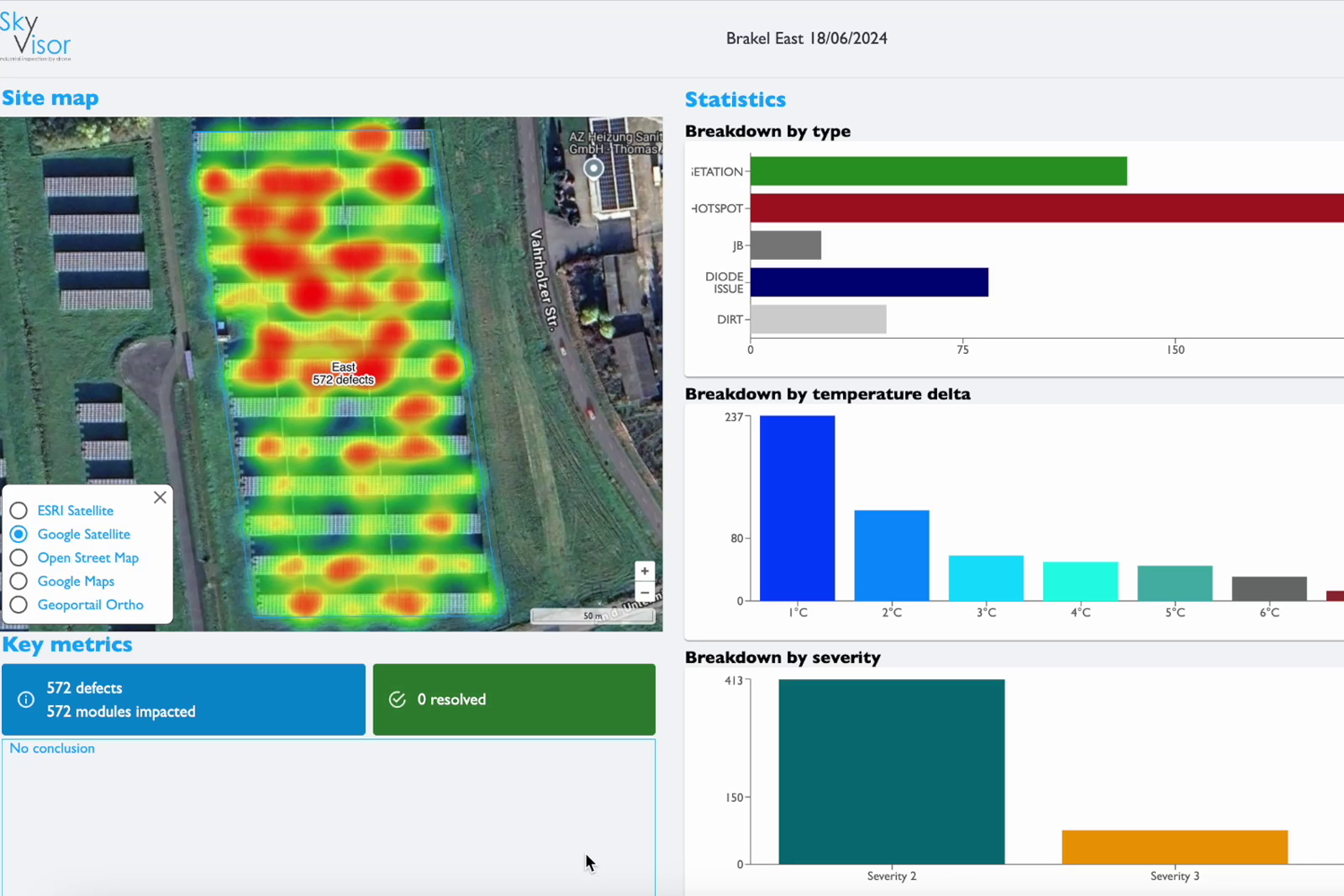The image size is (1344, 896).
Task: Select ESRI Satellite map layer
Action: point(19,511)
